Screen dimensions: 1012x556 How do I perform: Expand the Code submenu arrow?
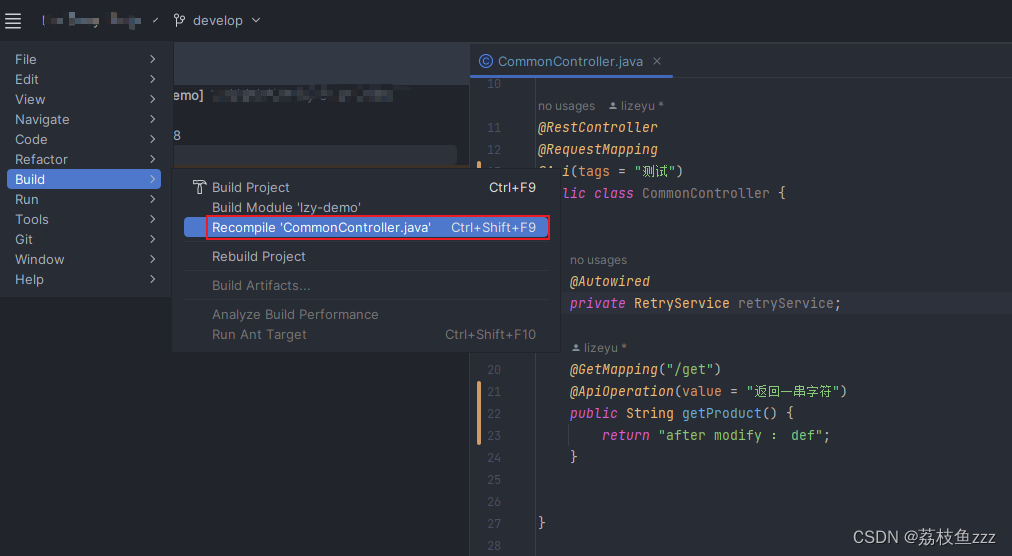(152, 139)
